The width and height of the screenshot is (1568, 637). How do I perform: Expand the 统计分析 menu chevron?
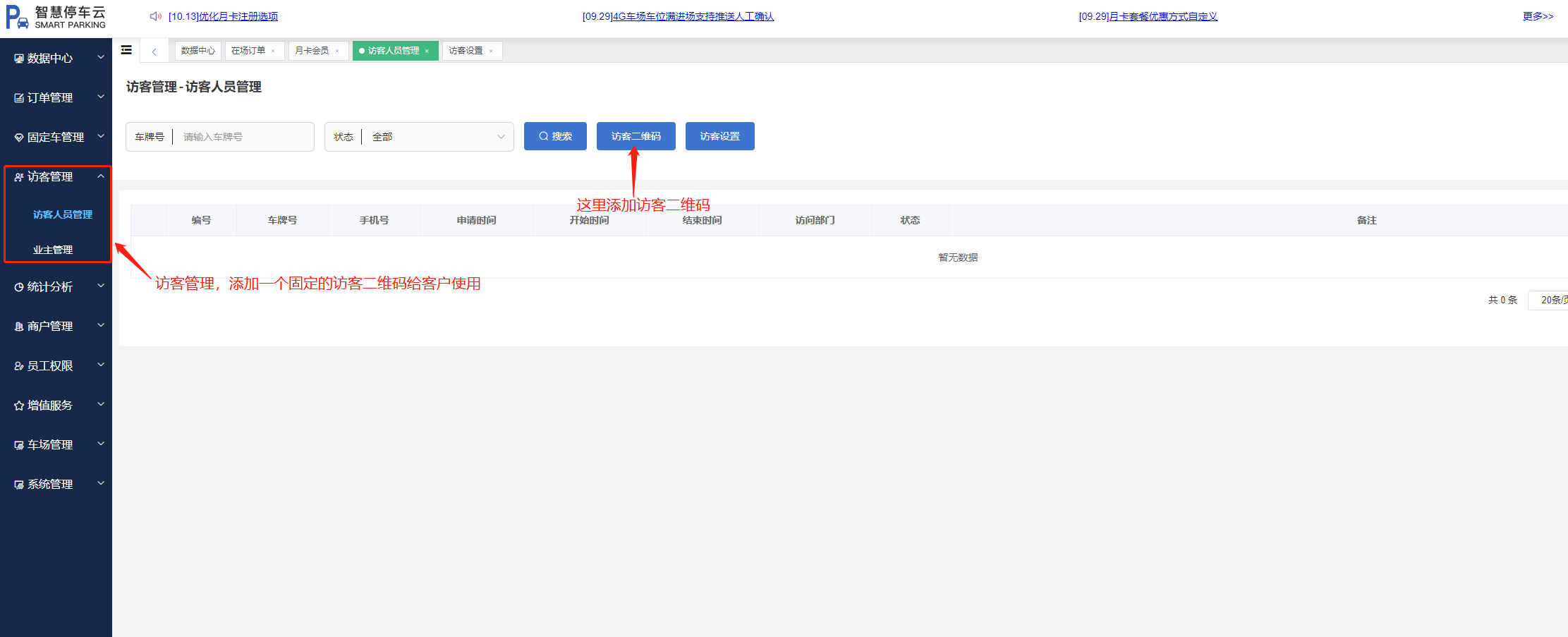(101, 286)
